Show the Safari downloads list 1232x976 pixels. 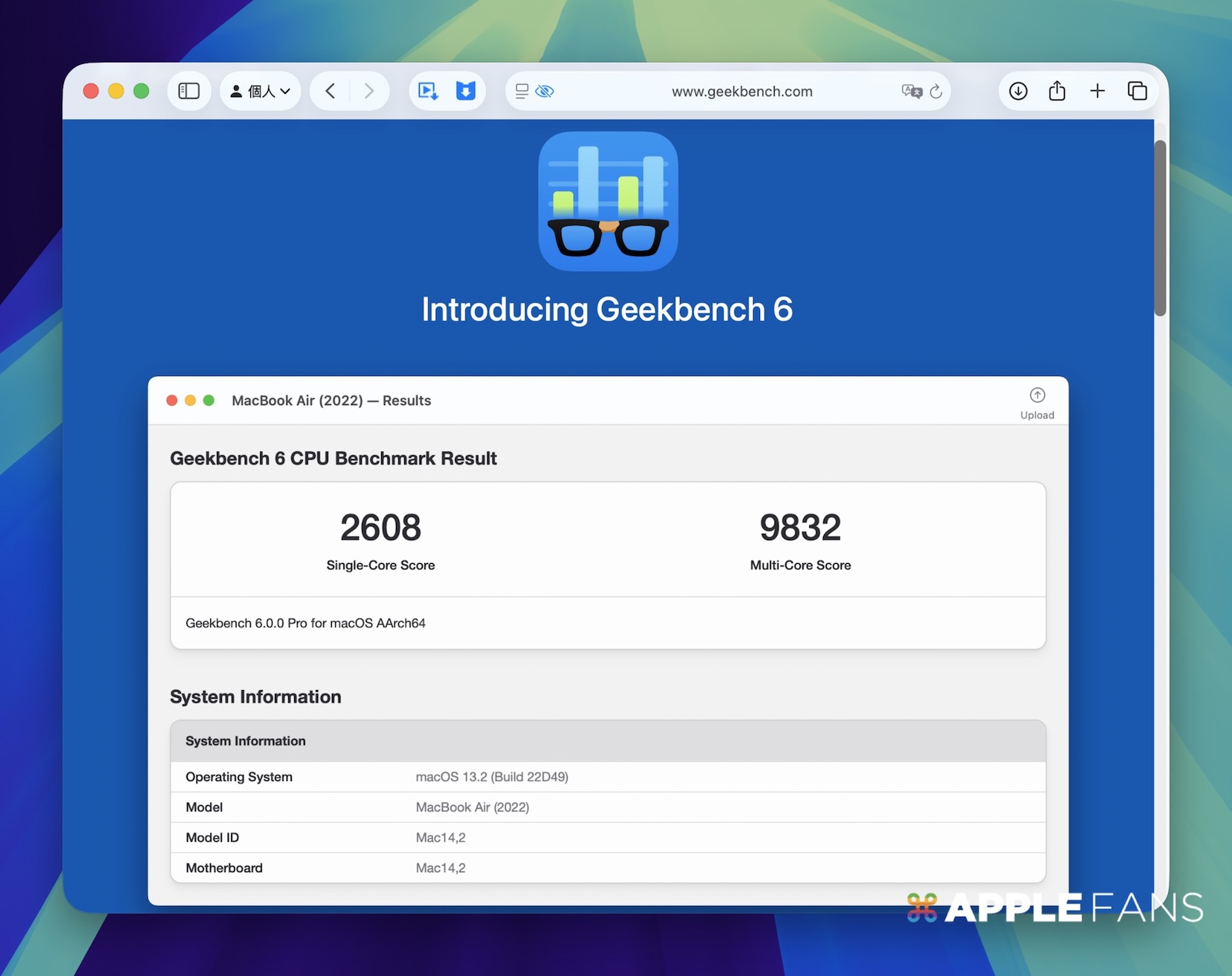click(1018, 91)
